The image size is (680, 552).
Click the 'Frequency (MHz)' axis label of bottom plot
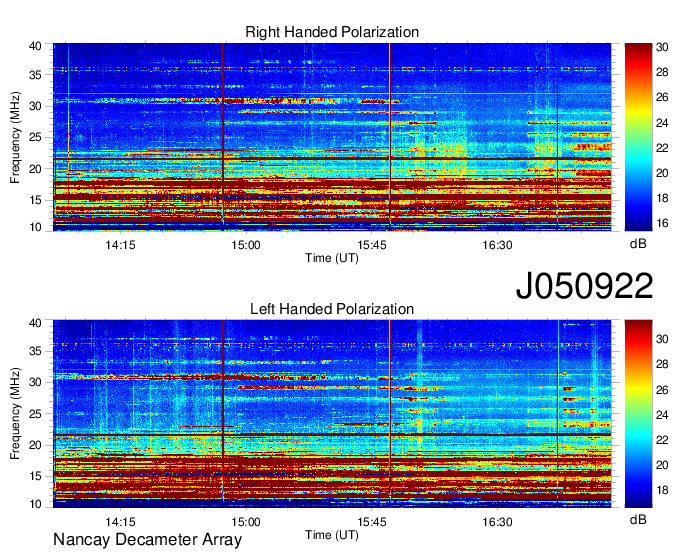pos(15,414)
